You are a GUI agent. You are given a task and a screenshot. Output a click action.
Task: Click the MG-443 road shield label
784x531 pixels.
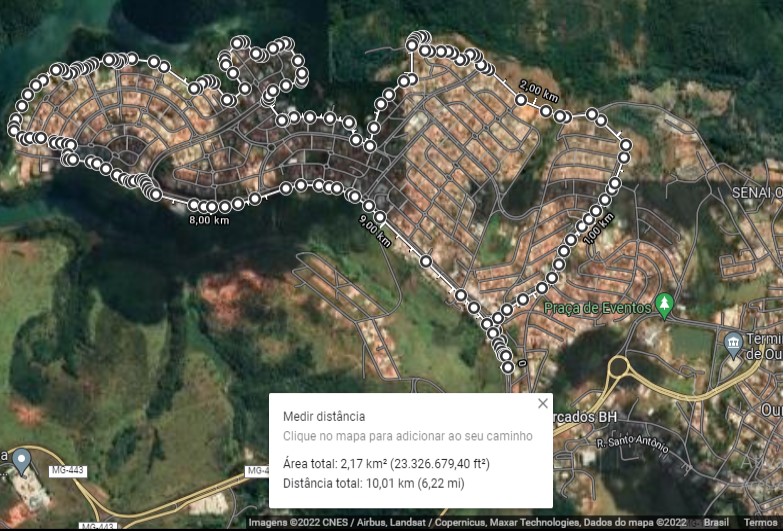tap(68, 471)
